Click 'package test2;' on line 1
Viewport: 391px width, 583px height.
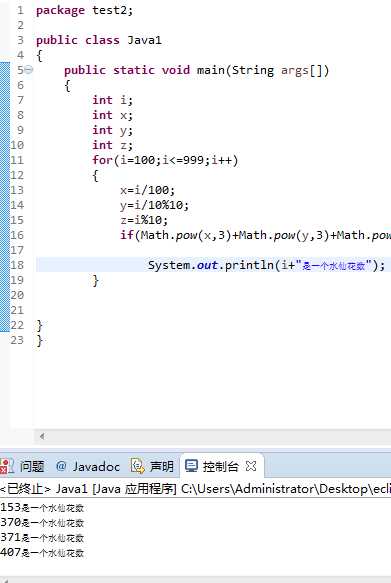[84, 10]
